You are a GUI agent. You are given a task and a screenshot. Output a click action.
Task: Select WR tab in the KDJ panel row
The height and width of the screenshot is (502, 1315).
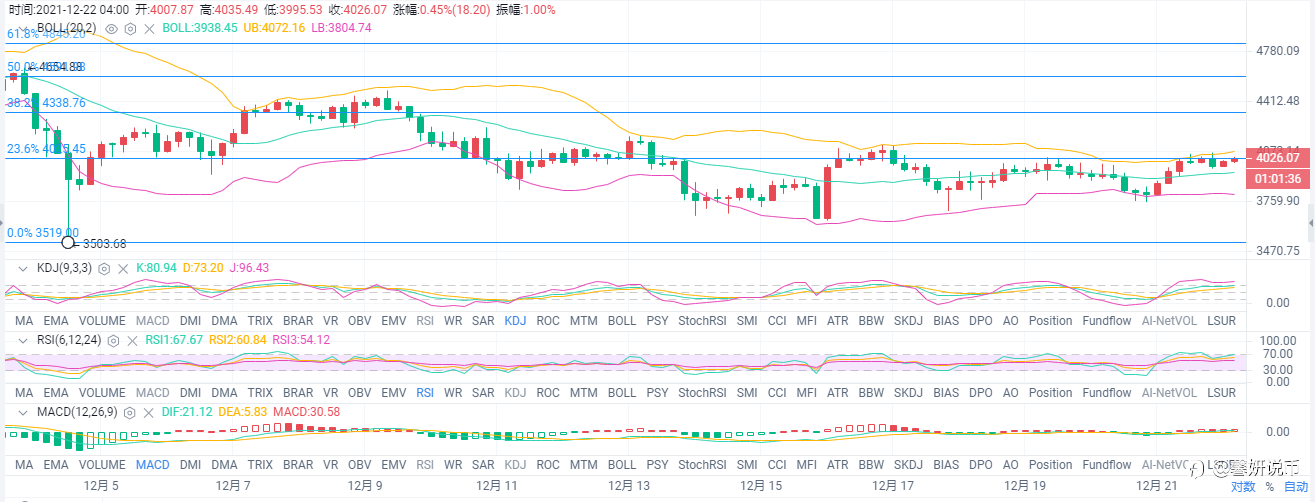coord(453,321)
